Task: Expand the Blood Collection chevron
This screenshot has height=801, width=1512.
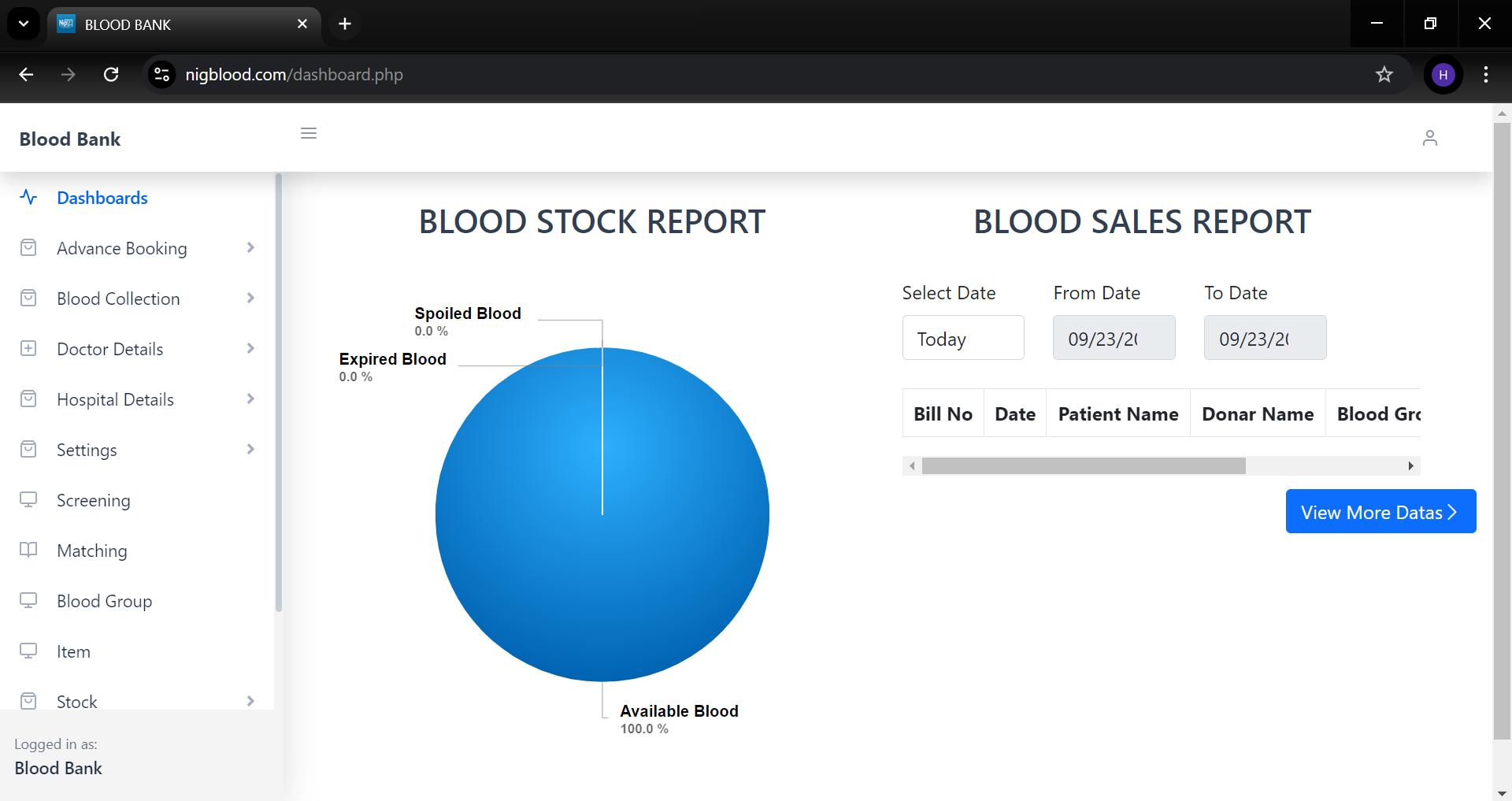Action: pos(250,298)
